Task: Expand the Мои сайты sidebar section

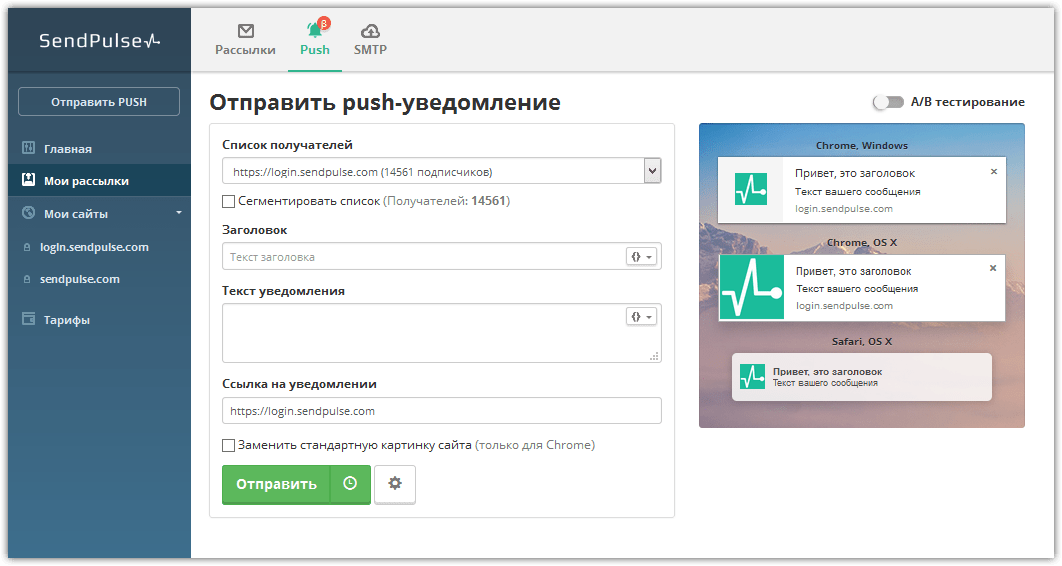Action: (x=178, y=213)
